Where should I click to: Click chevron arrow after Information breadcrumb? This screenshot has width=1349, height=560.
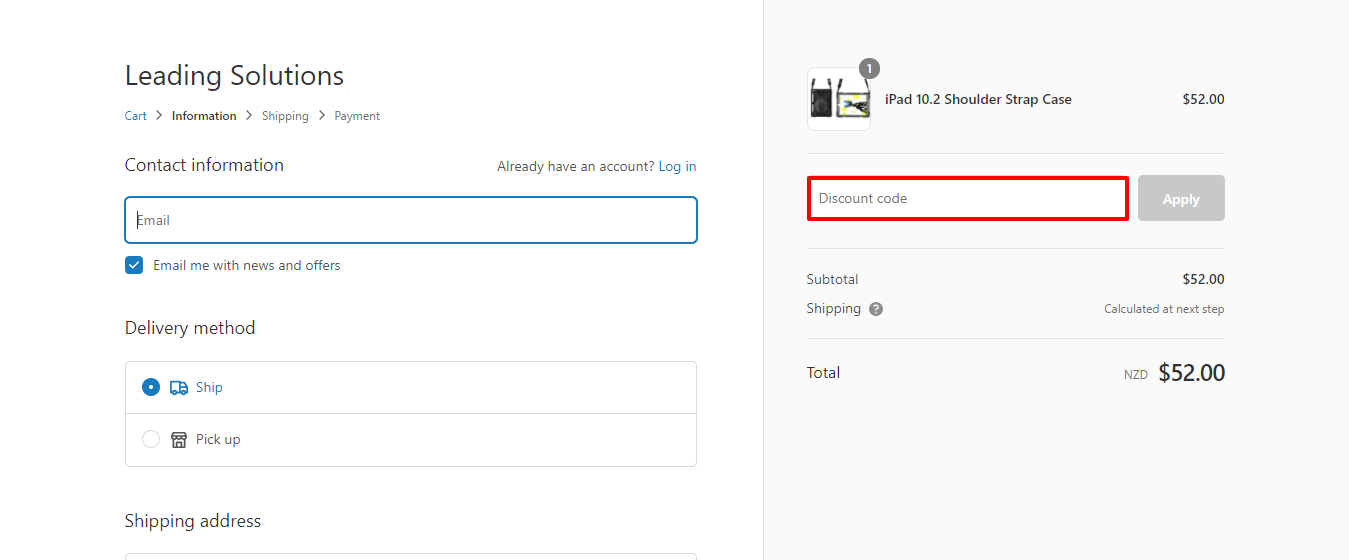(x=249, y=116)
